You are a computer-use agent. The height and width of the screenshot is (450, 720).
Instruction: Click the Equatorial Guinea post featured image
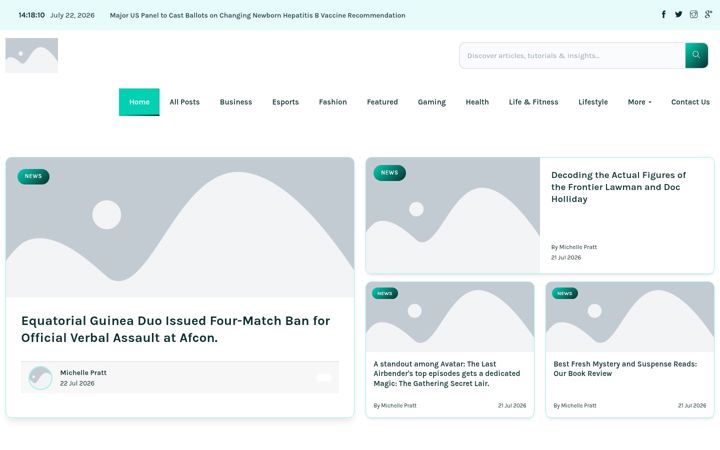pyautogui.click(x=180, y=228)
